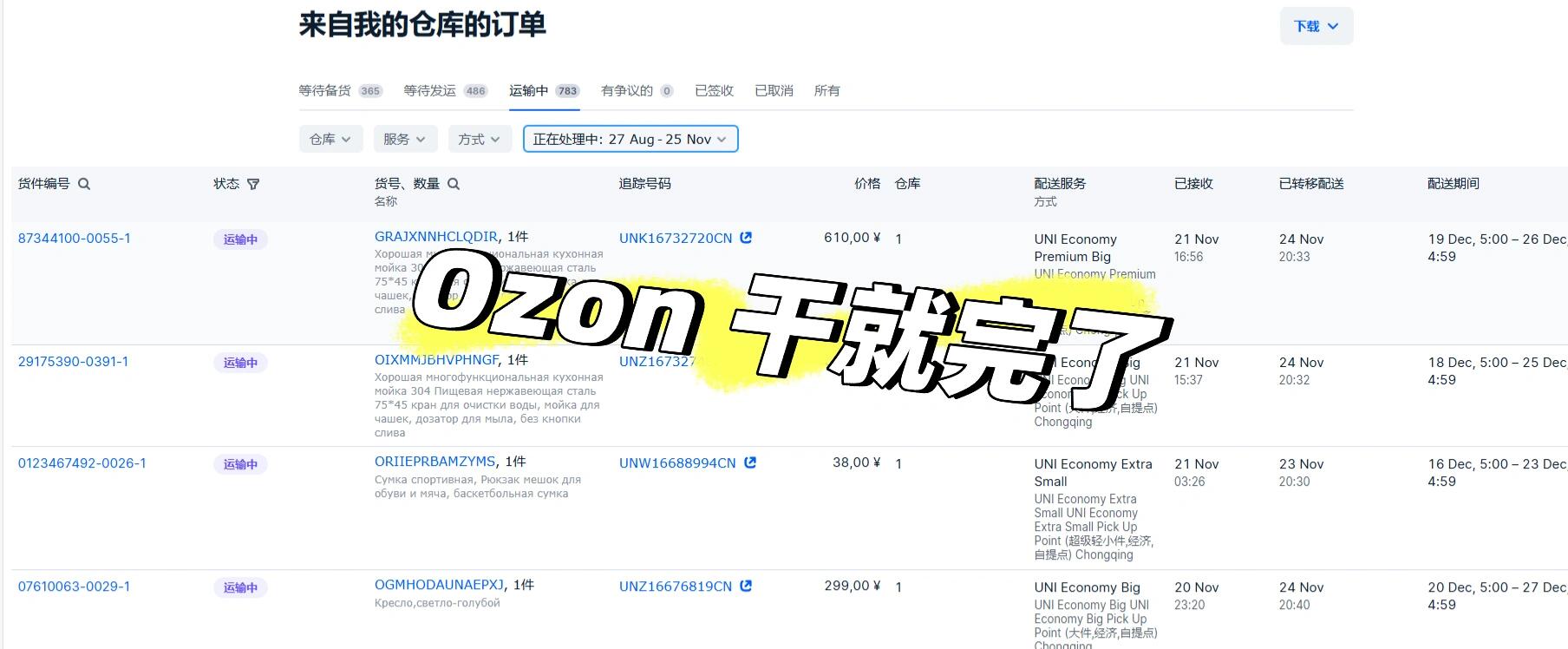Image resolution: width=1568 pixels, height=649 pixels.
Task: Click search icon next to 货号、数量
Action: [454, 184]
